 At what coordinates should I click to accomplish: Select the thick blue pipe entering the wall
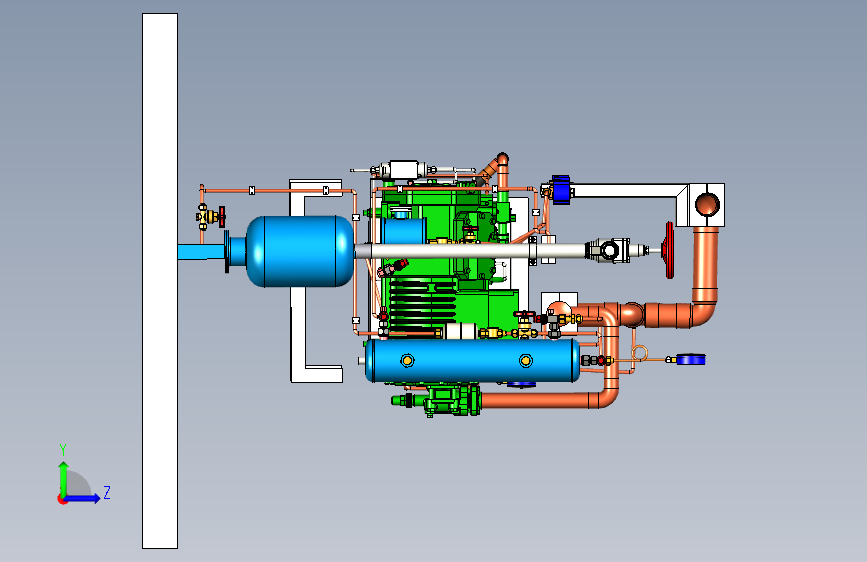[202, 252]
